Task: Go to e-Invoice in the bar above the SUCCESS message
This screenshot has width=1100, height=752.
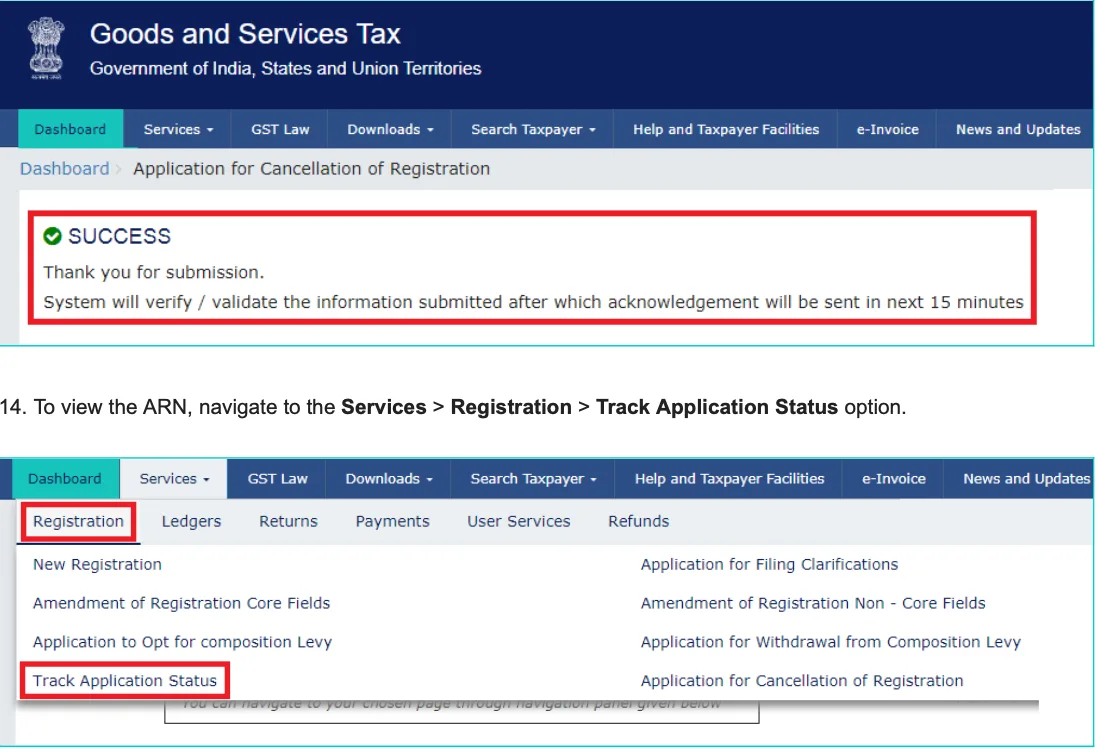Action: 887,129
